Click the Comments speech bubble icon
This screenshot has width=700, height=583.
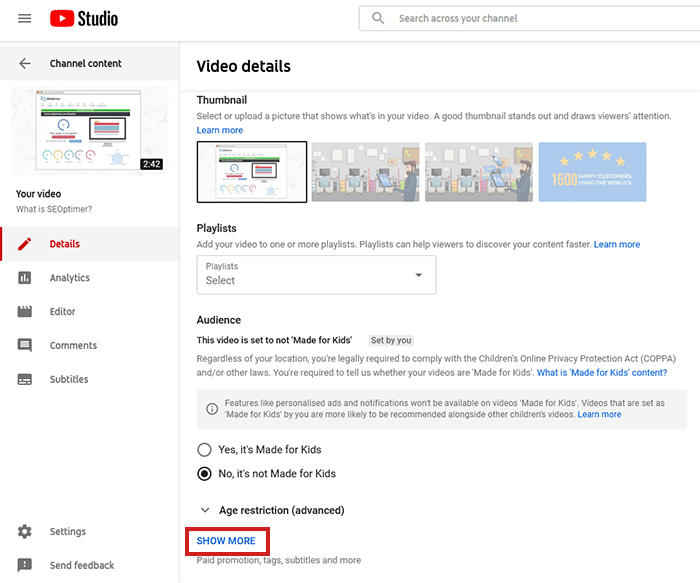tap(25, 346)
